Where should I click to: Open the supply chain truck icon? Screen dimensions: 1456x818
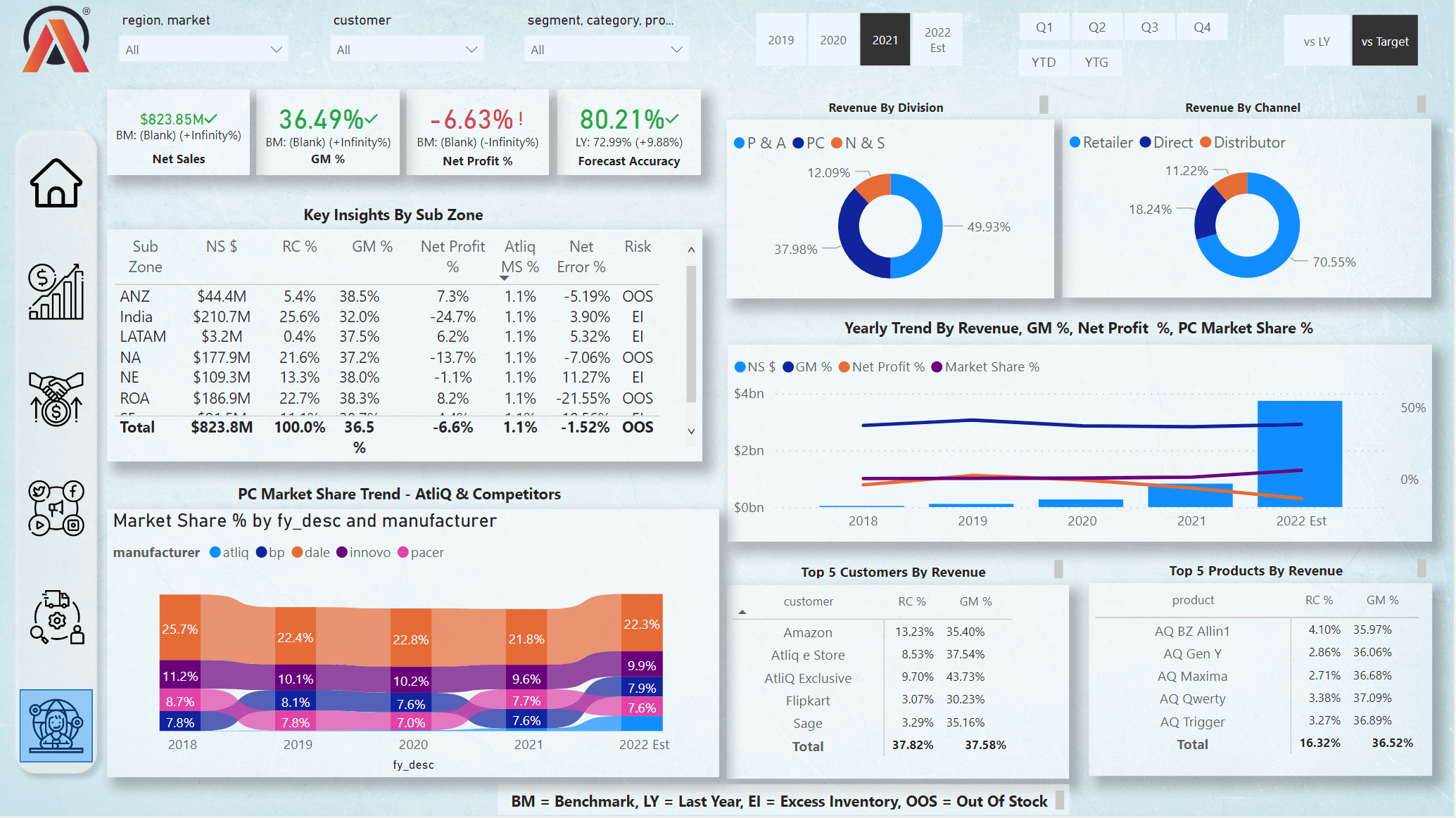click(x=57, y=617)
